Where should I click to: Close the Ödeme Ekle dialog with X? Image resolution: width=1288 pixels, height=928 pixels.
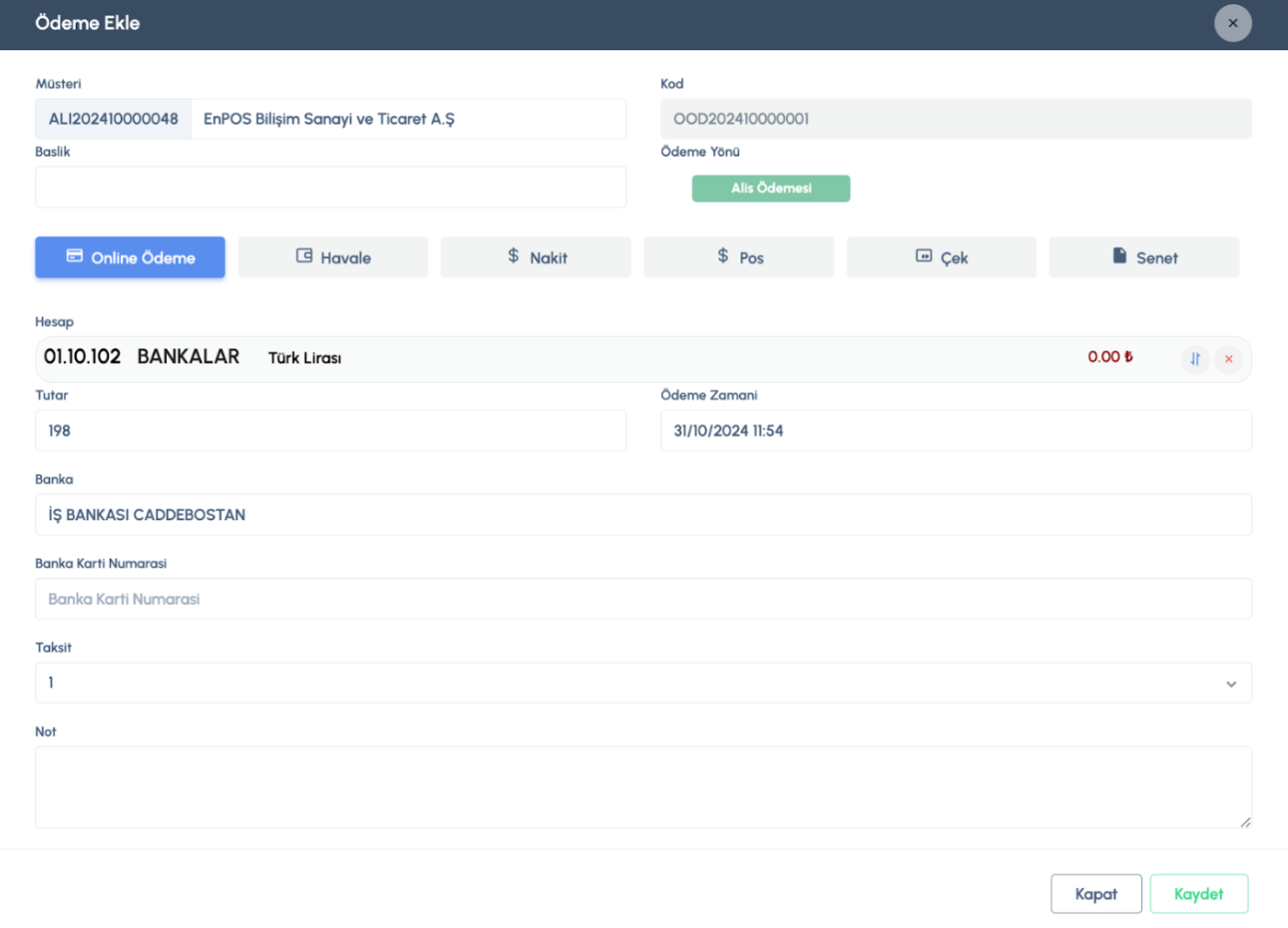click(1232, 23)
